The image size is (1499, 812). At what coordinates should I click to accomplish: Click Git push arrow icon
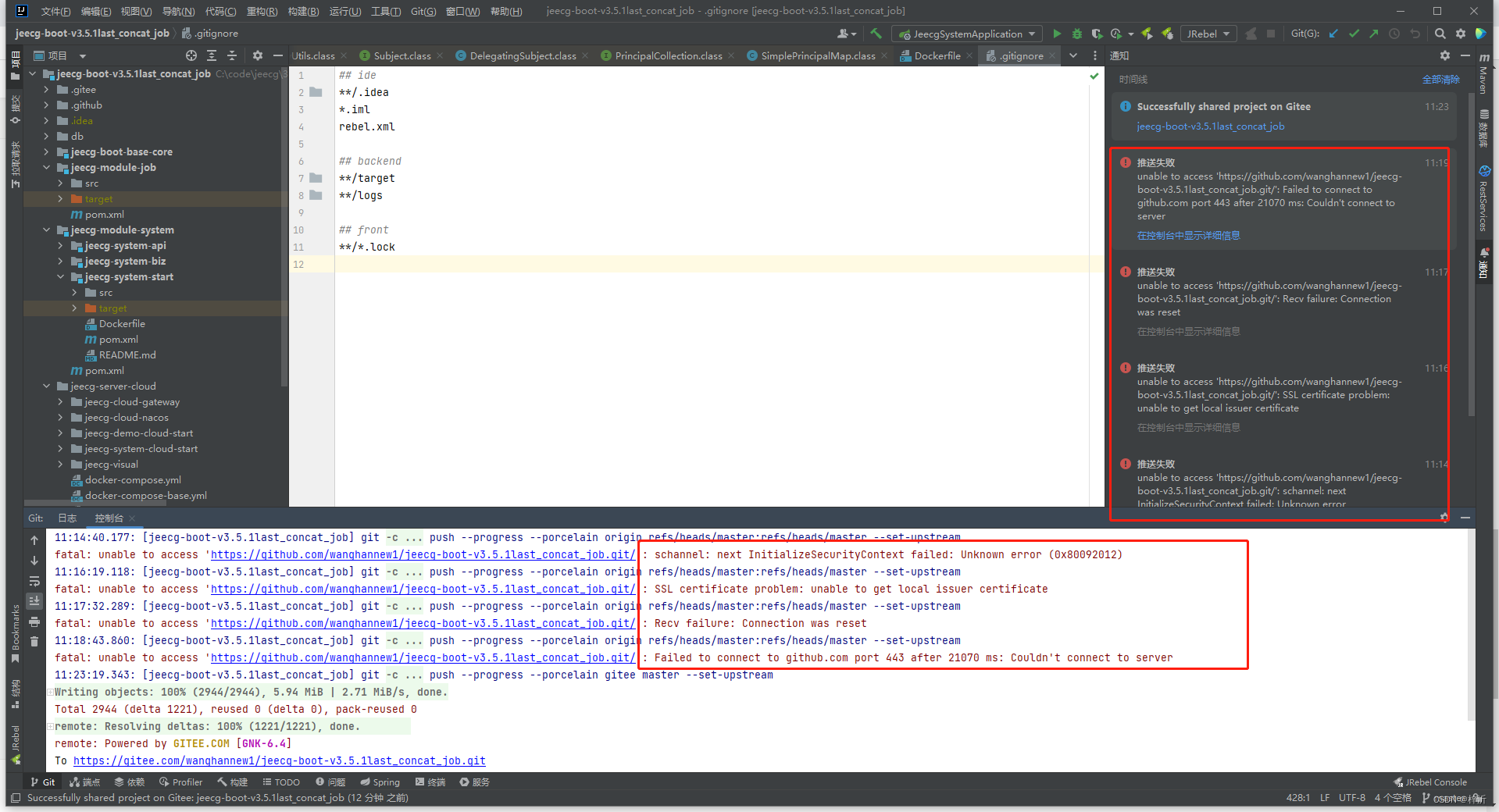pos(1374,34)
